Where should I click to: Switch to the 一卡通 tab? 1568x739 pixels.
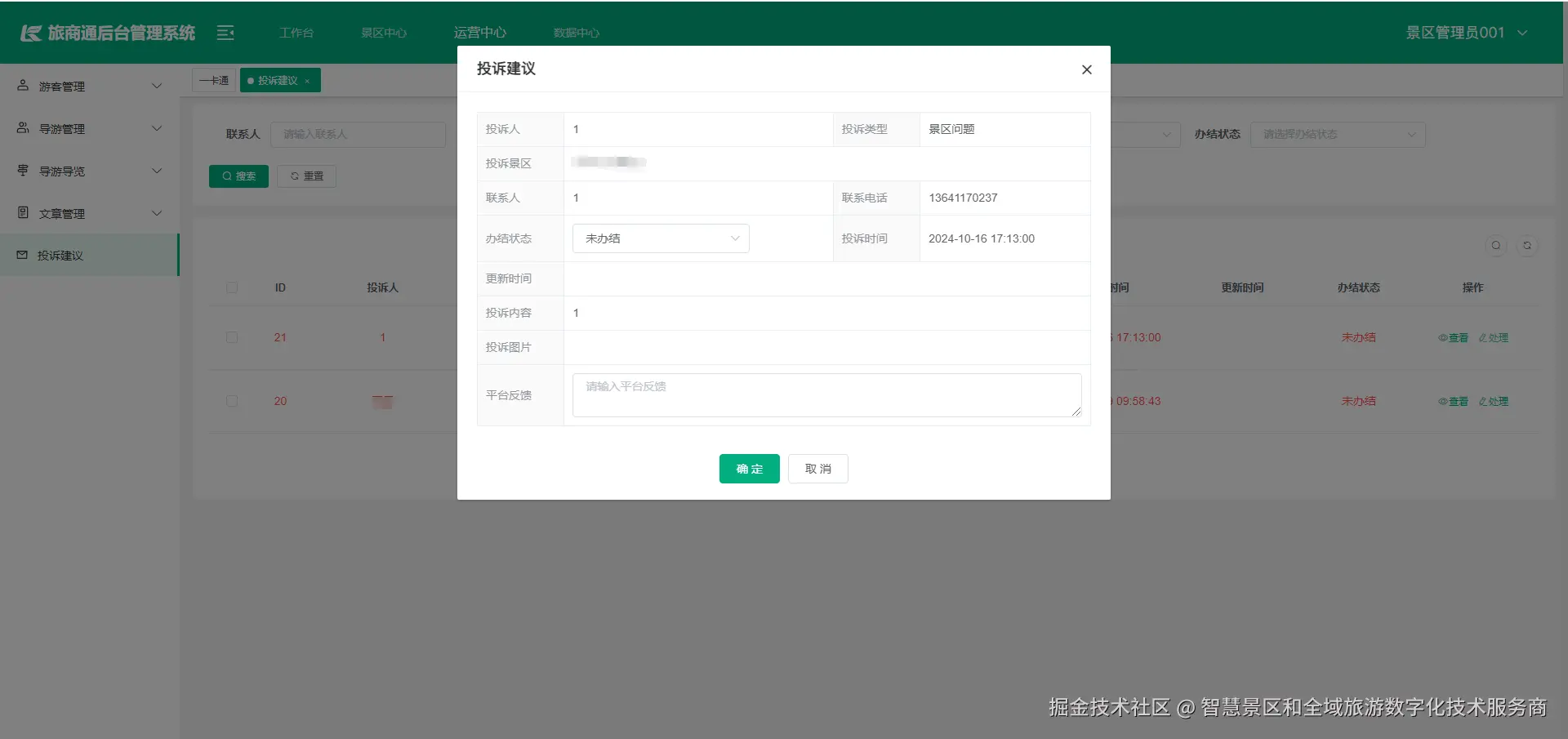[x=213, y=80]
